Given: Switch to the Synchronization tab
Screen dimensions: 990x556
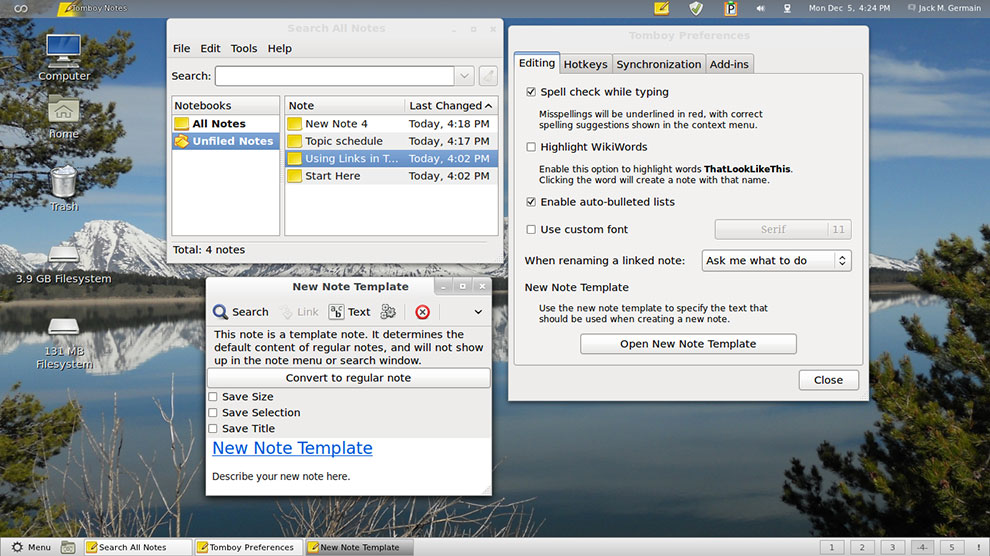Looking at the screenshot, I should [659, 64].
